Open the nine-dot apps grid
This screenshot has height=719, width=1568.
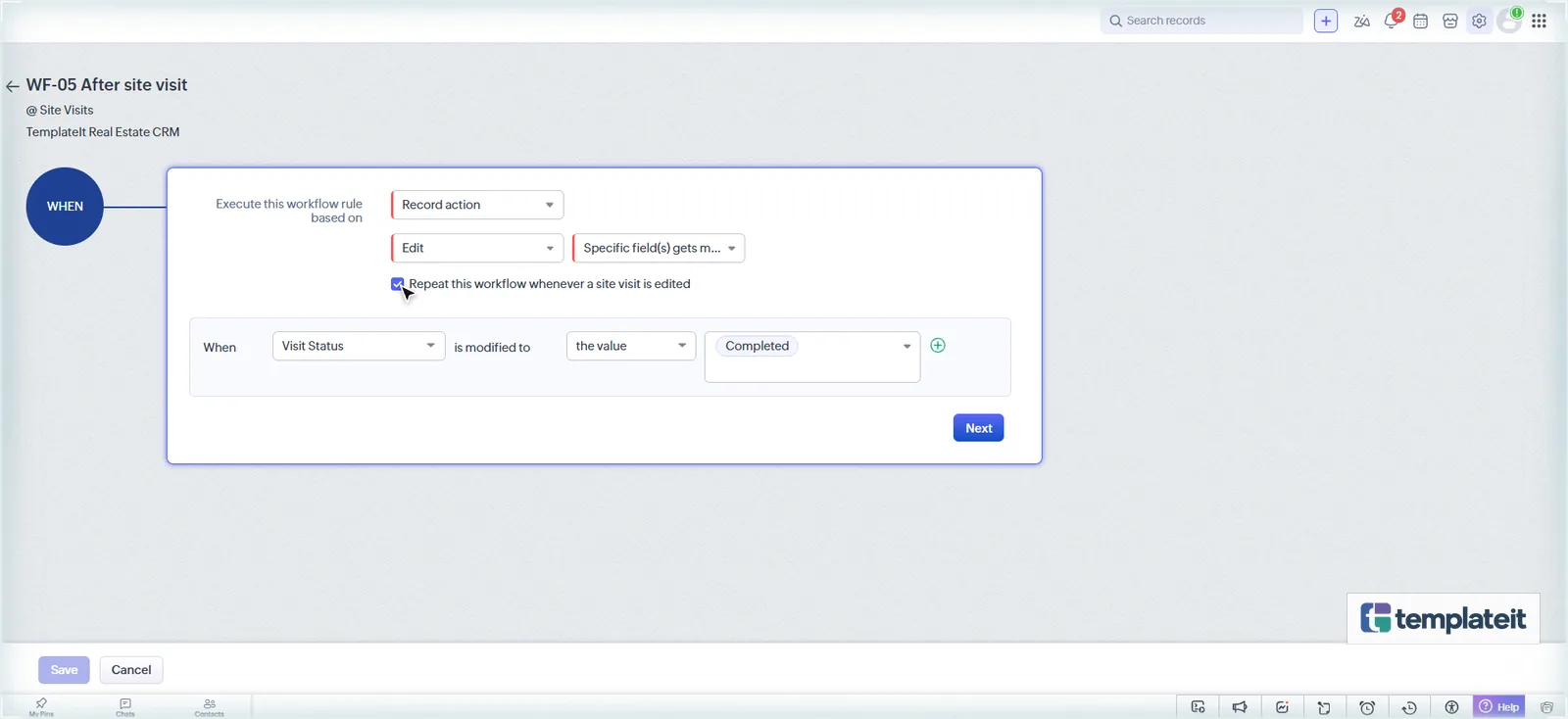[1539, 21]
